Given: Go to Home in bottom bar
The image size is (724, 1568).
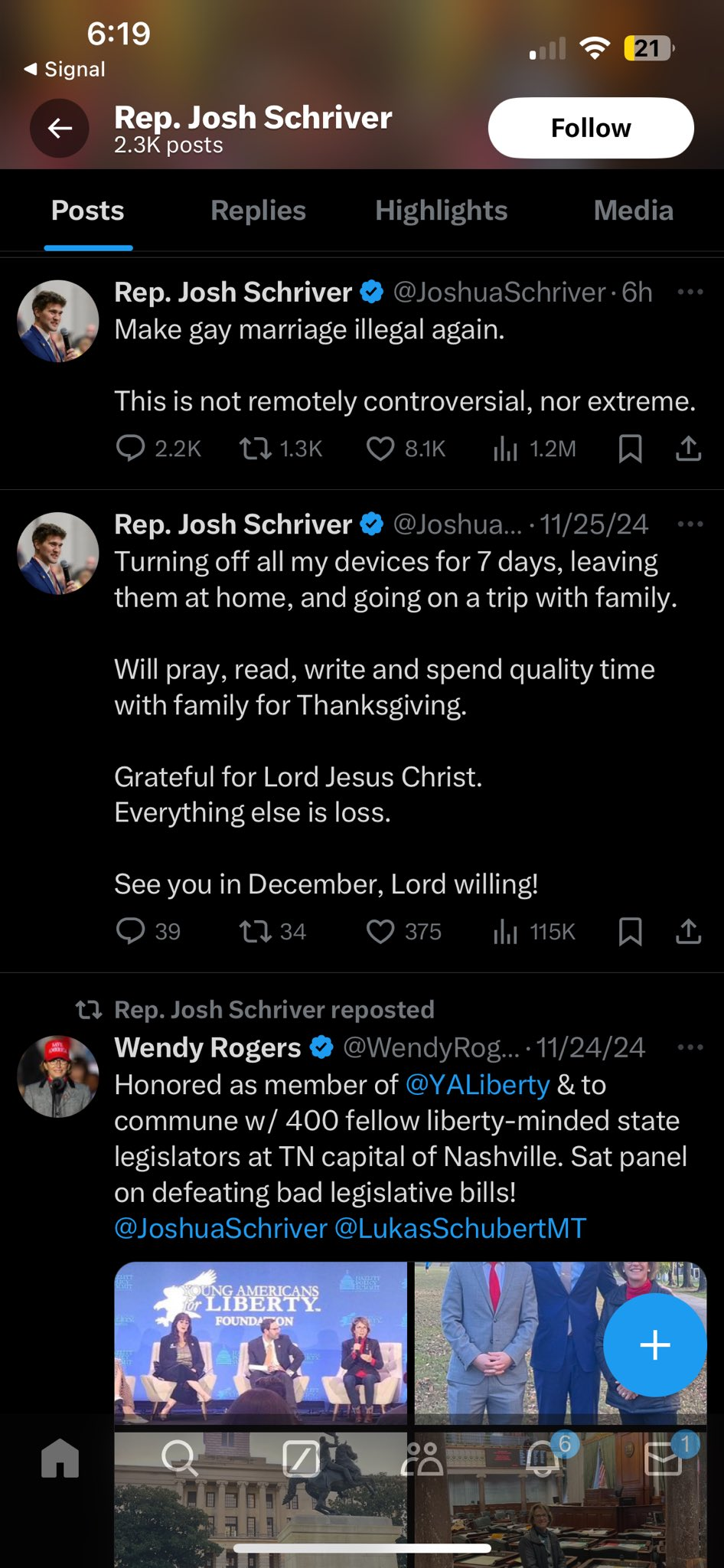Looking at the screenshot, I should (60, 1458).
